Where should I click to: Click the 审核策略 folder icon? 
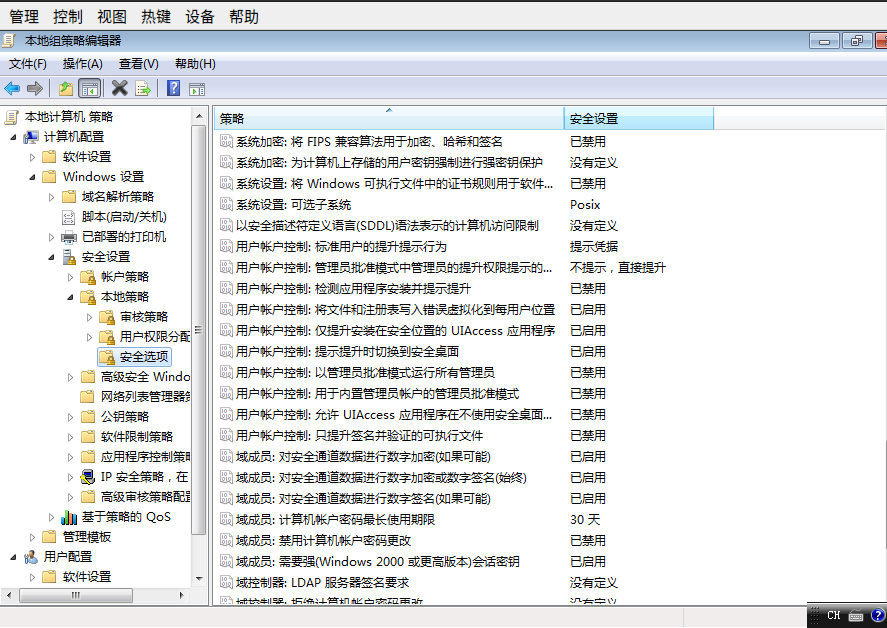(107, 317)
